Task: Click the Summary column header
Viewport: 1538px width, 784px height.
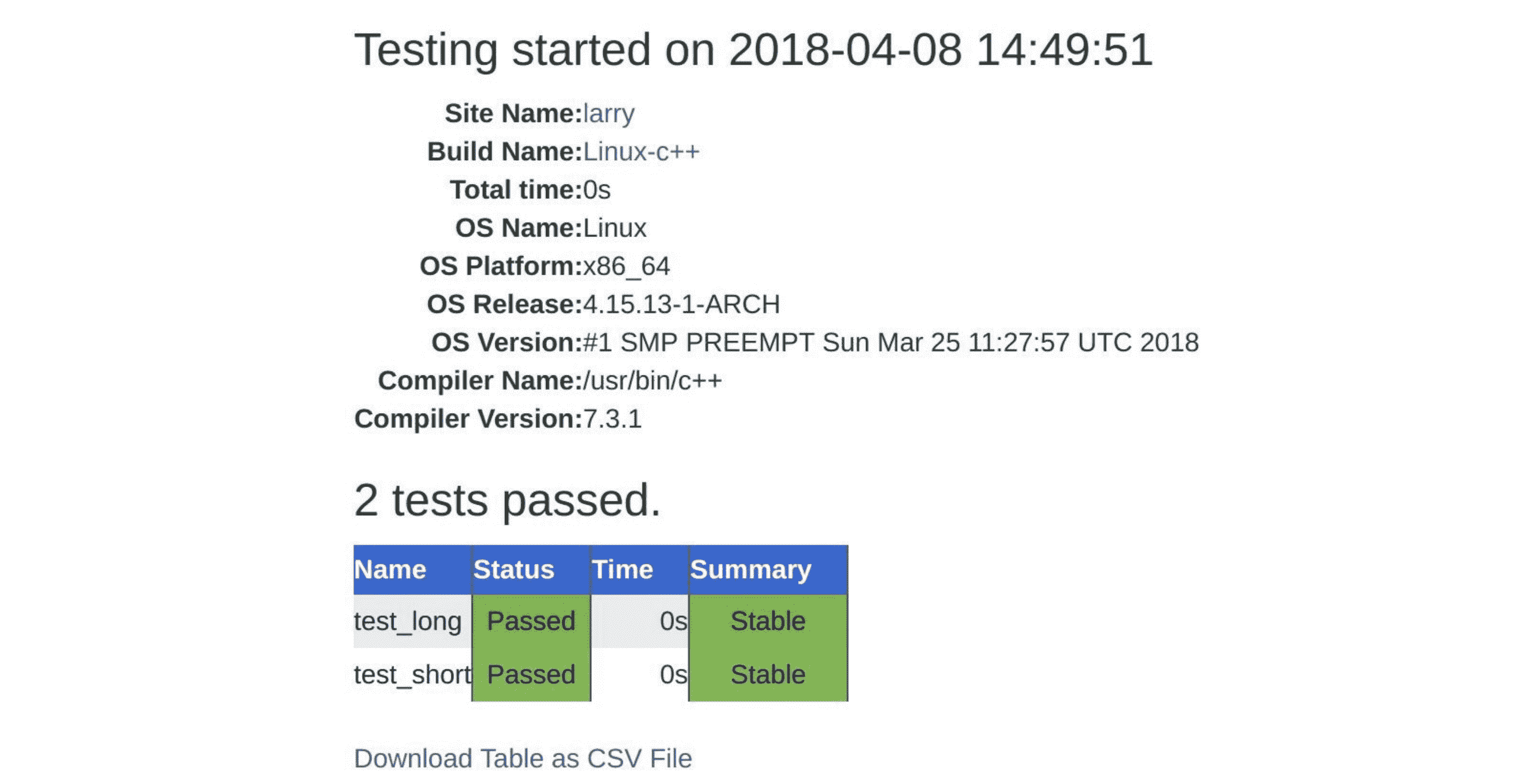Action: click(750, 570)
